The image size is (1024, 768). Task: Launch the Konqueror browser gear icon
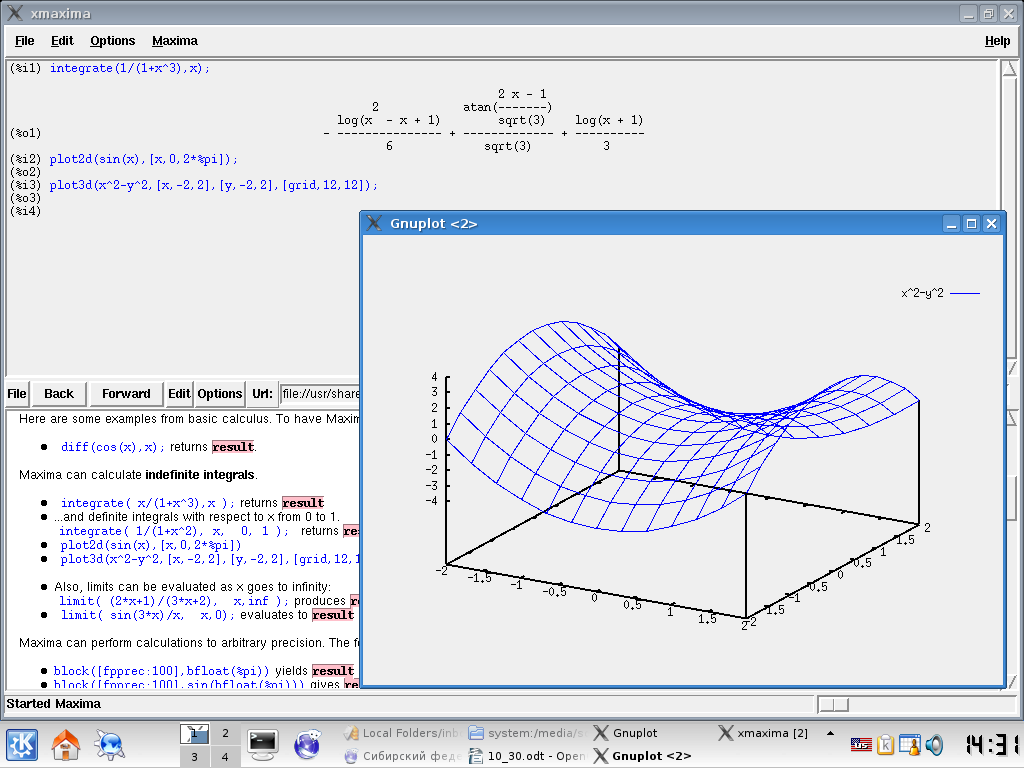click(x=109, y=744)
